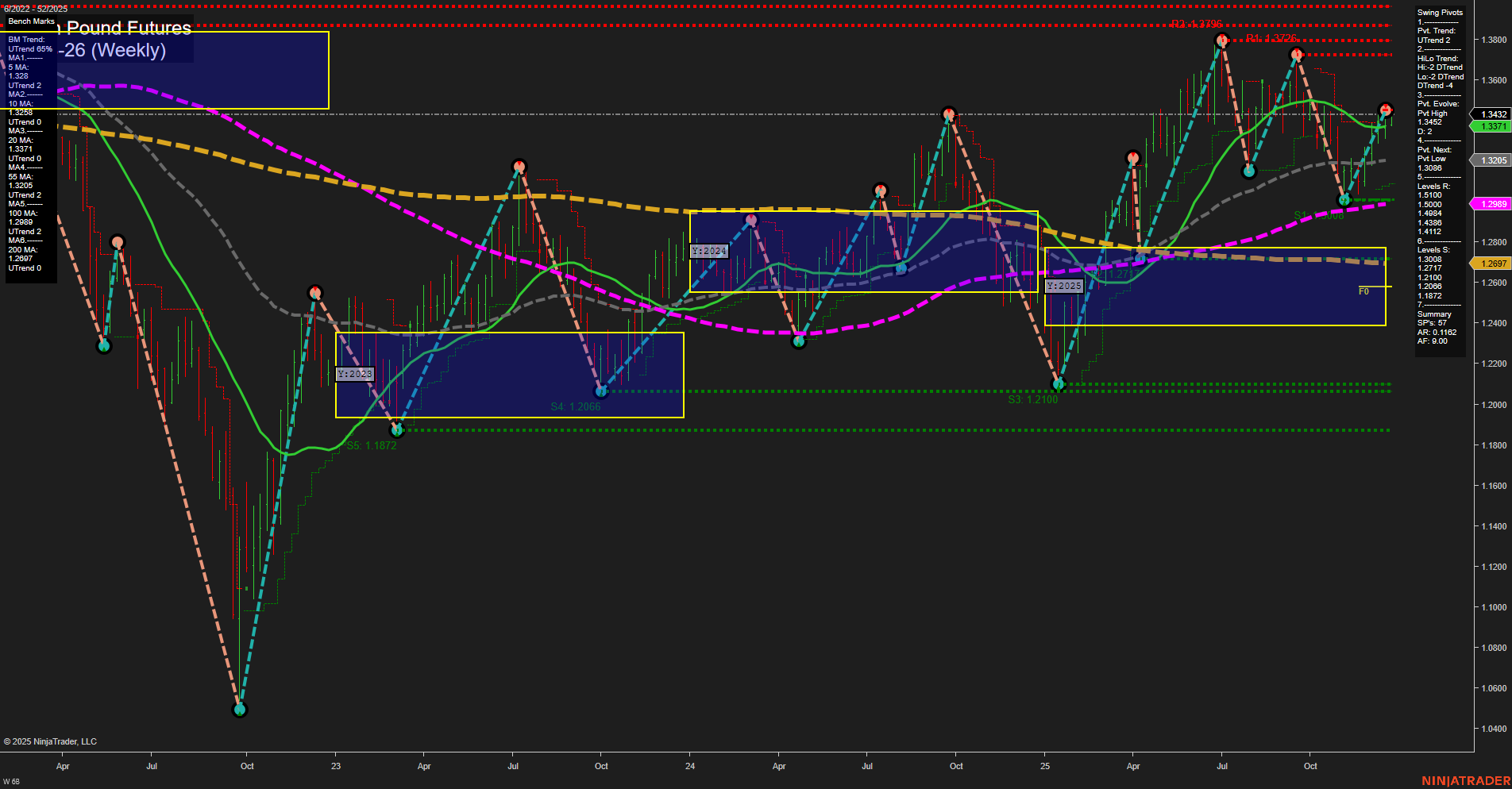Click the S4: 1.2066 support level label

[x=575, y=405]
